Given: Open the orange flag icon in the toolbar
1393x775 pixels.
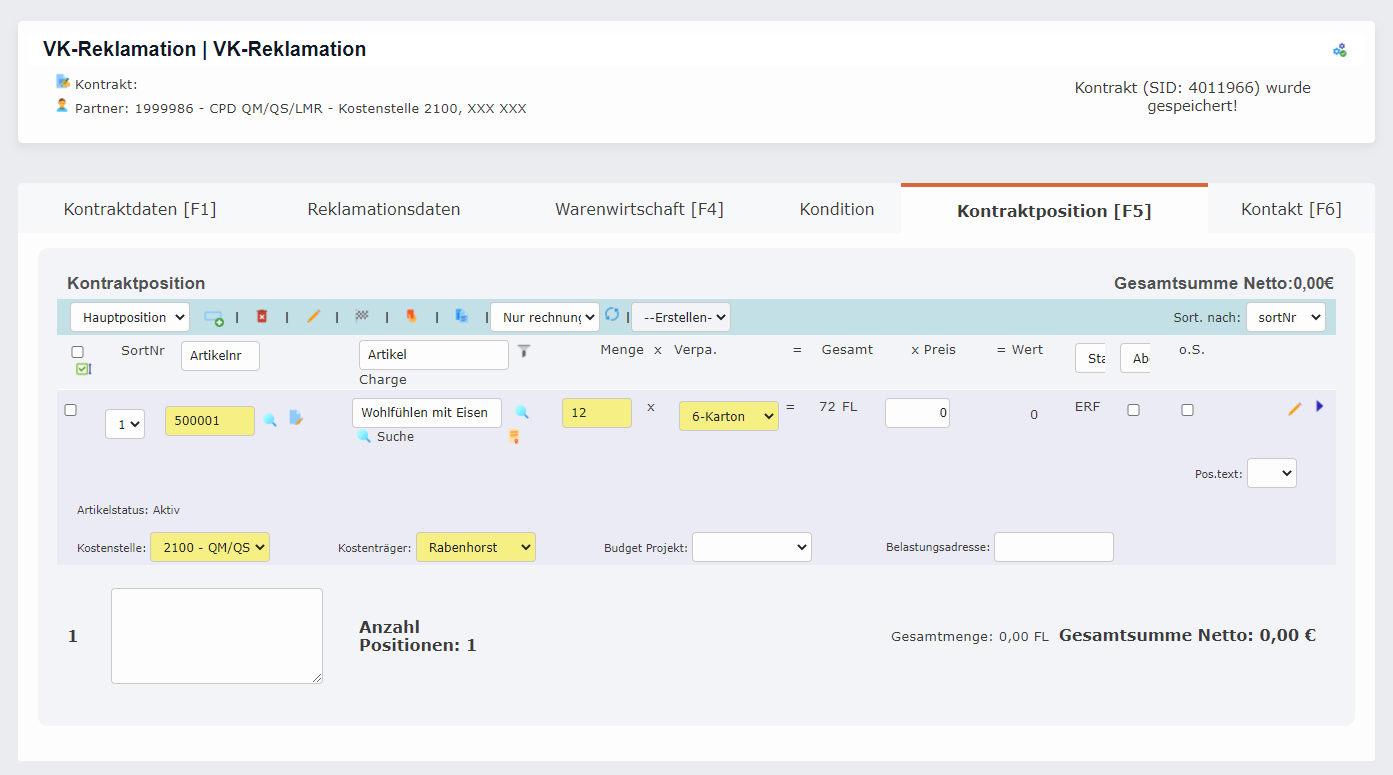Looking at the screenshot, I should point(411,316).
